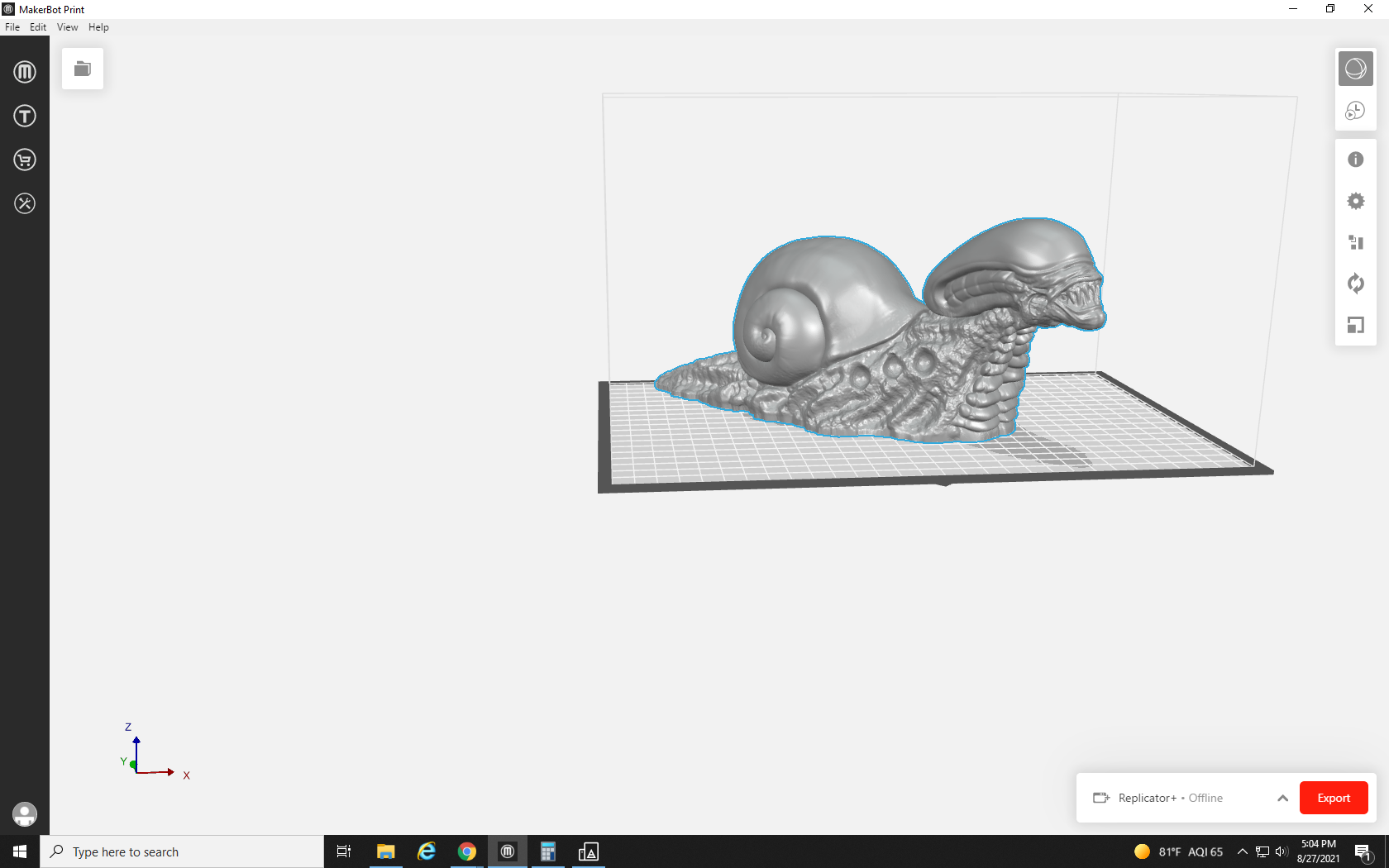Screen dimensions: 1389x868
Task: Open print settings gear icon
Action: [1356, 201]
